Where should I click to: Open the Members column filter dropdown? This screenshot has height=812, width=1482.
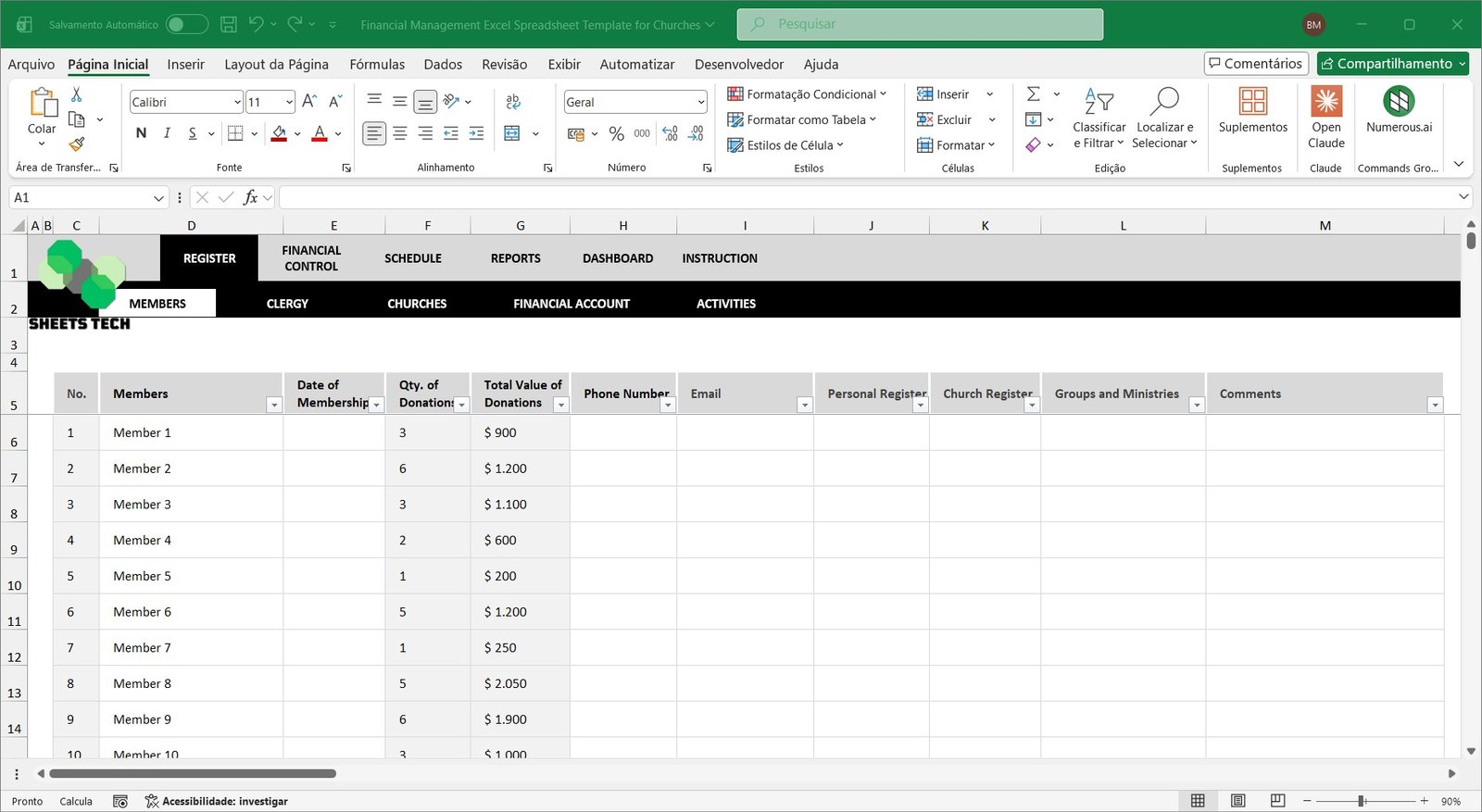click(x=273, y=405)
